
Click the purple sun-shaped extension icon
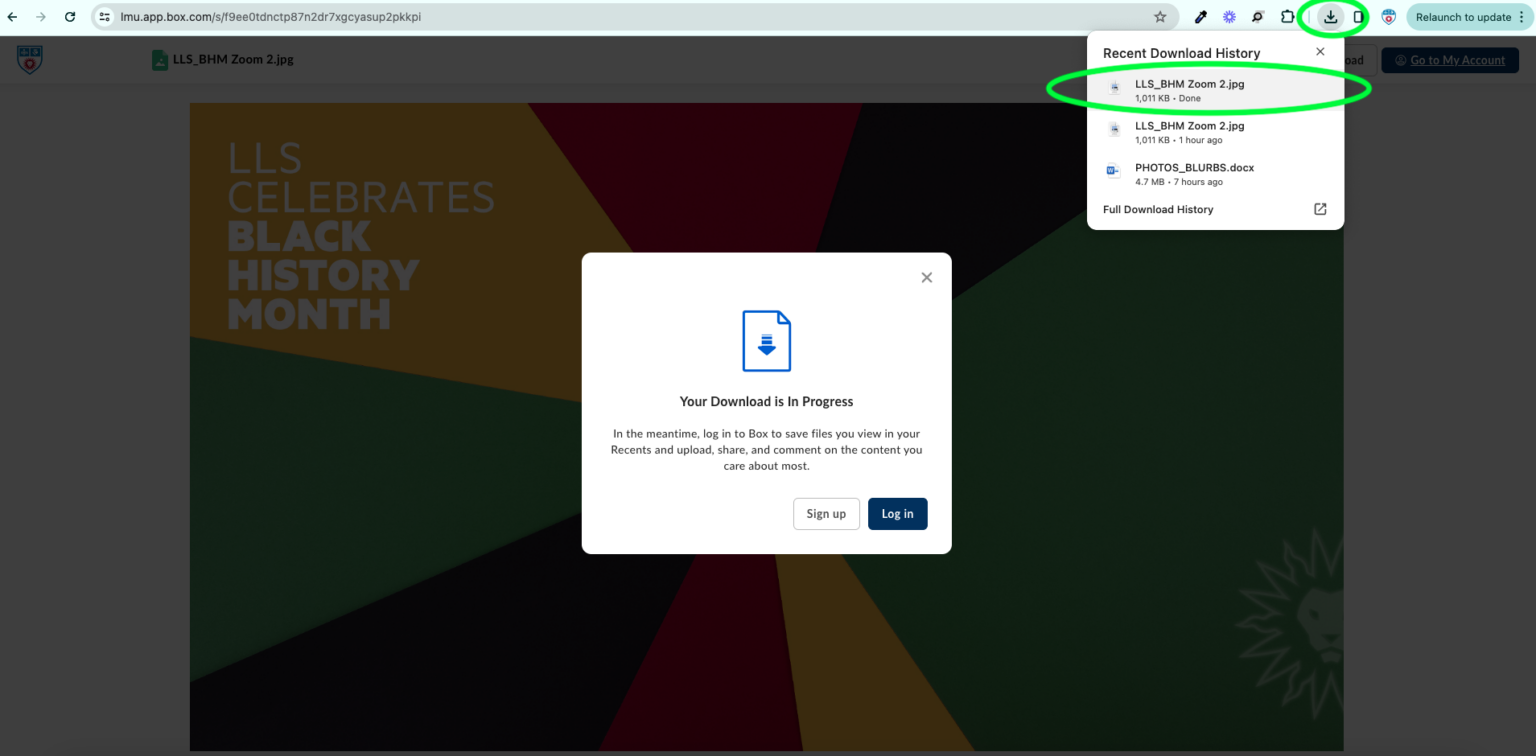coord(1228,16)
